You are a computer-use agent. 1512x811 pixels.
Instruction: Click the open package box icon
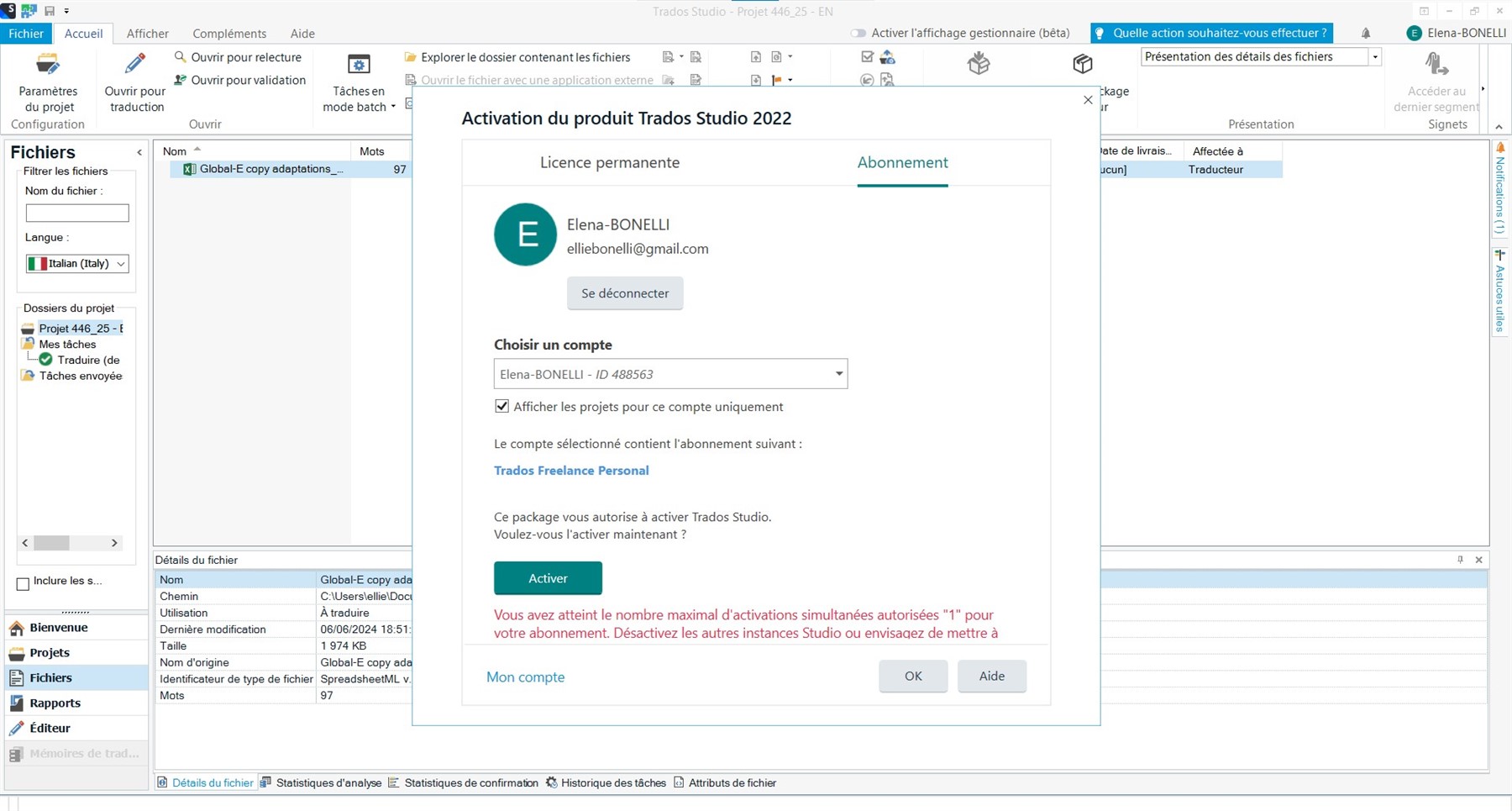[979, 64]
